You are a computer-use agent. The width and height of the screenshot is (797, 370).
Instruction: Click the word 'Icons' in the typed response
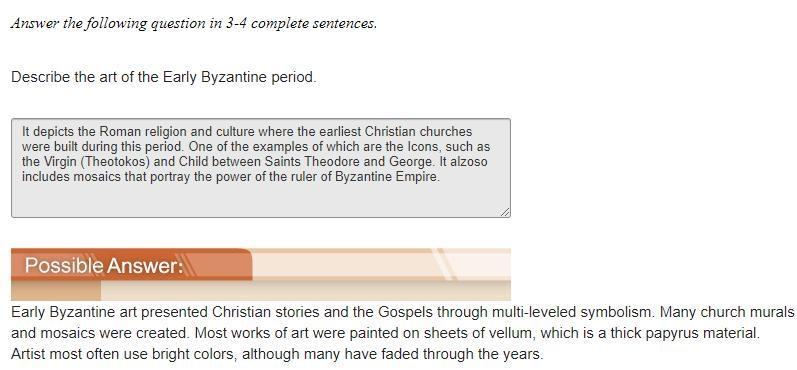[424, 146]
